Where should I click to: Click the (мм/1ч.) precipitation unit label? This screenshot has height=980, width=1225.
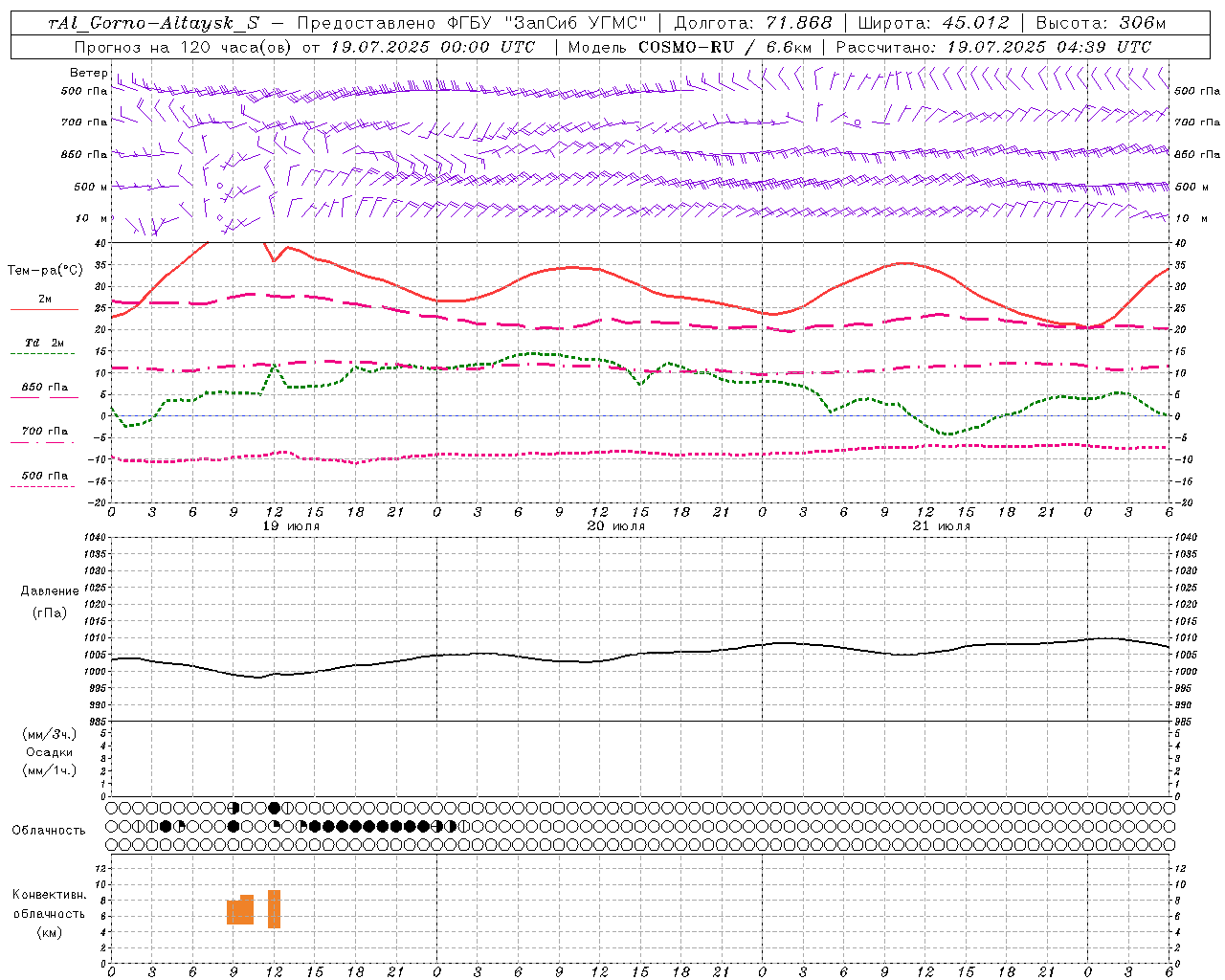point(50,770)
